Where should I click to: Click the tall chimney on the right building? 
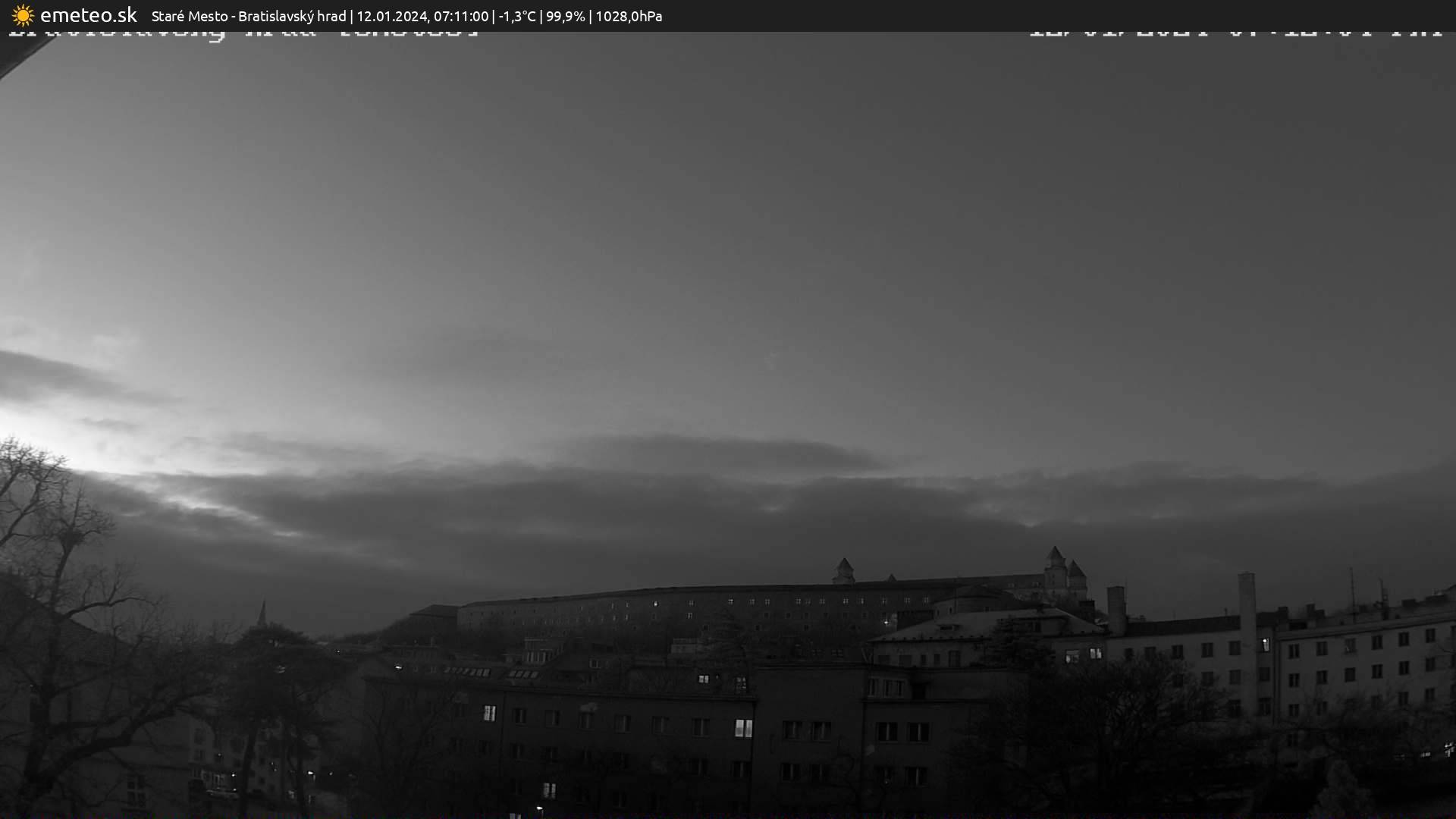click(1247, 599)
